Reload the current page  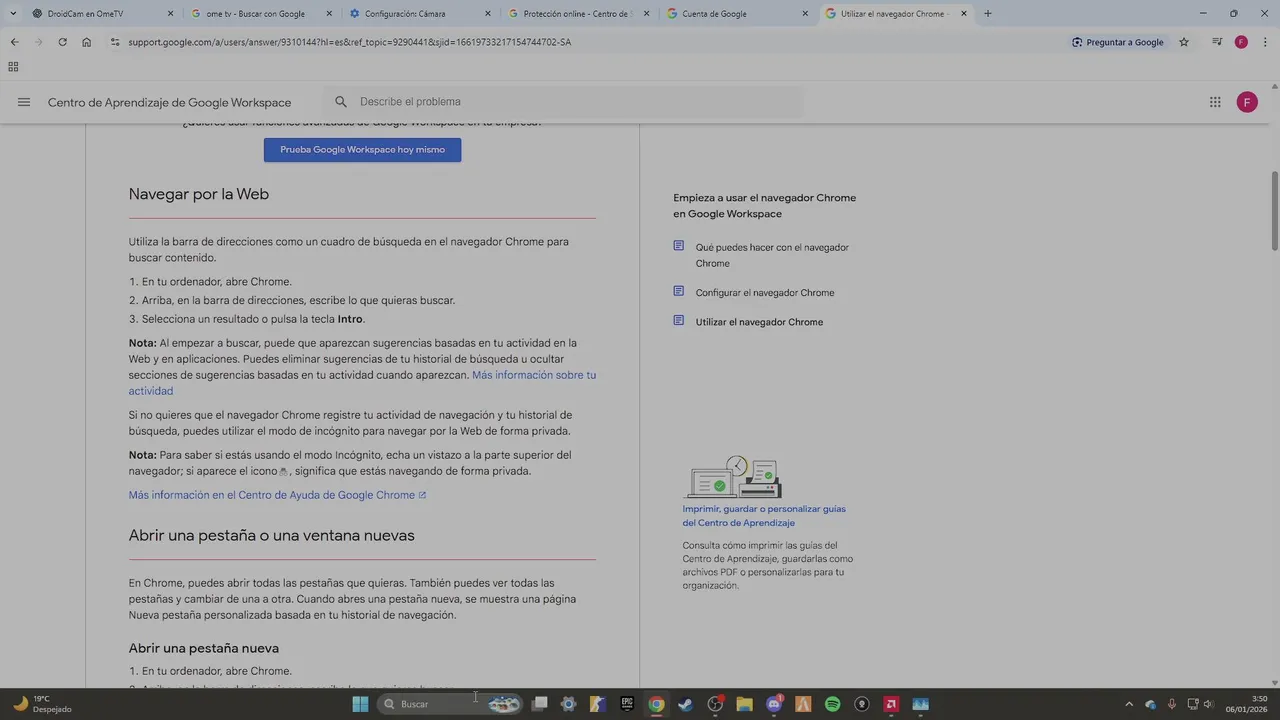click(62, 42)
